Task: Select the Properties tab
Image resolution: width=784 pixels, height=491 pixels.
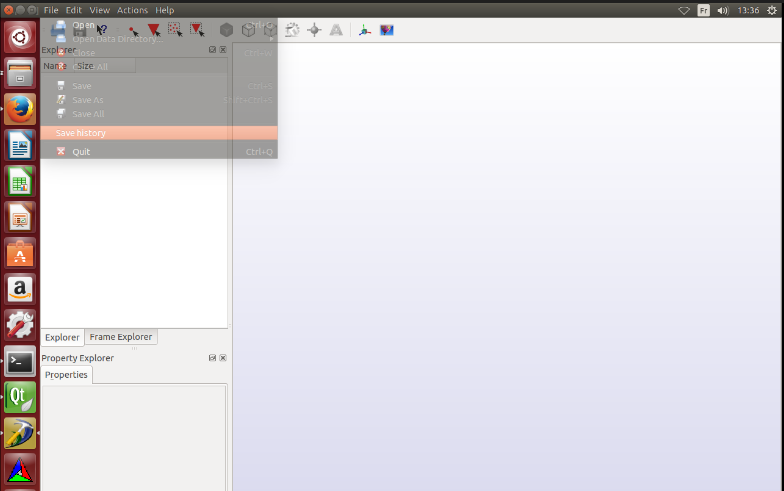Action: (x=66, y=375)
